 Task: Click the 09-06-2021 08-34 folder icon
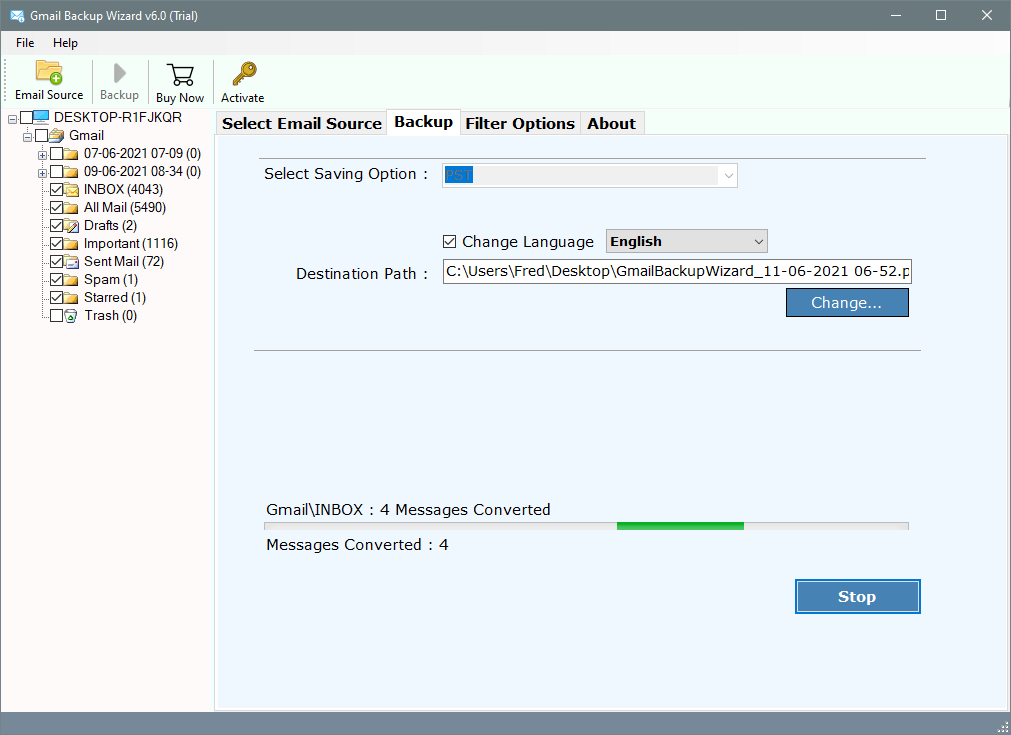tap(71, 172)
